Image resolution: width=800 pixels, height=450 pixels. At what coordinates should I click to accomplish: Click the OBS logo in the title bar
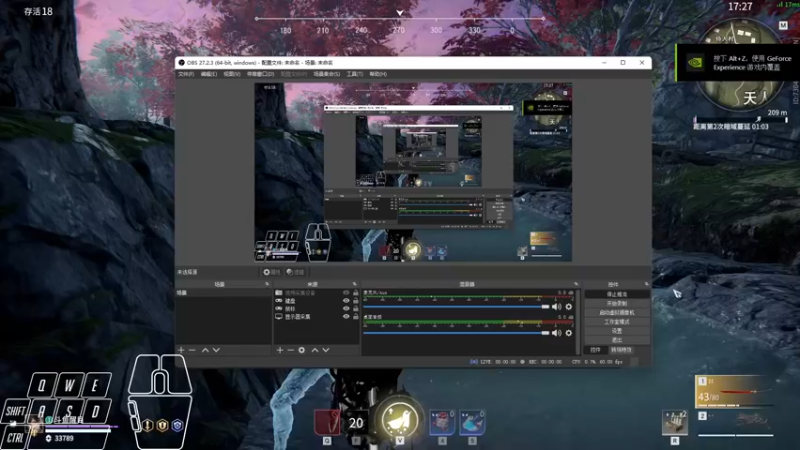(181, 63)
